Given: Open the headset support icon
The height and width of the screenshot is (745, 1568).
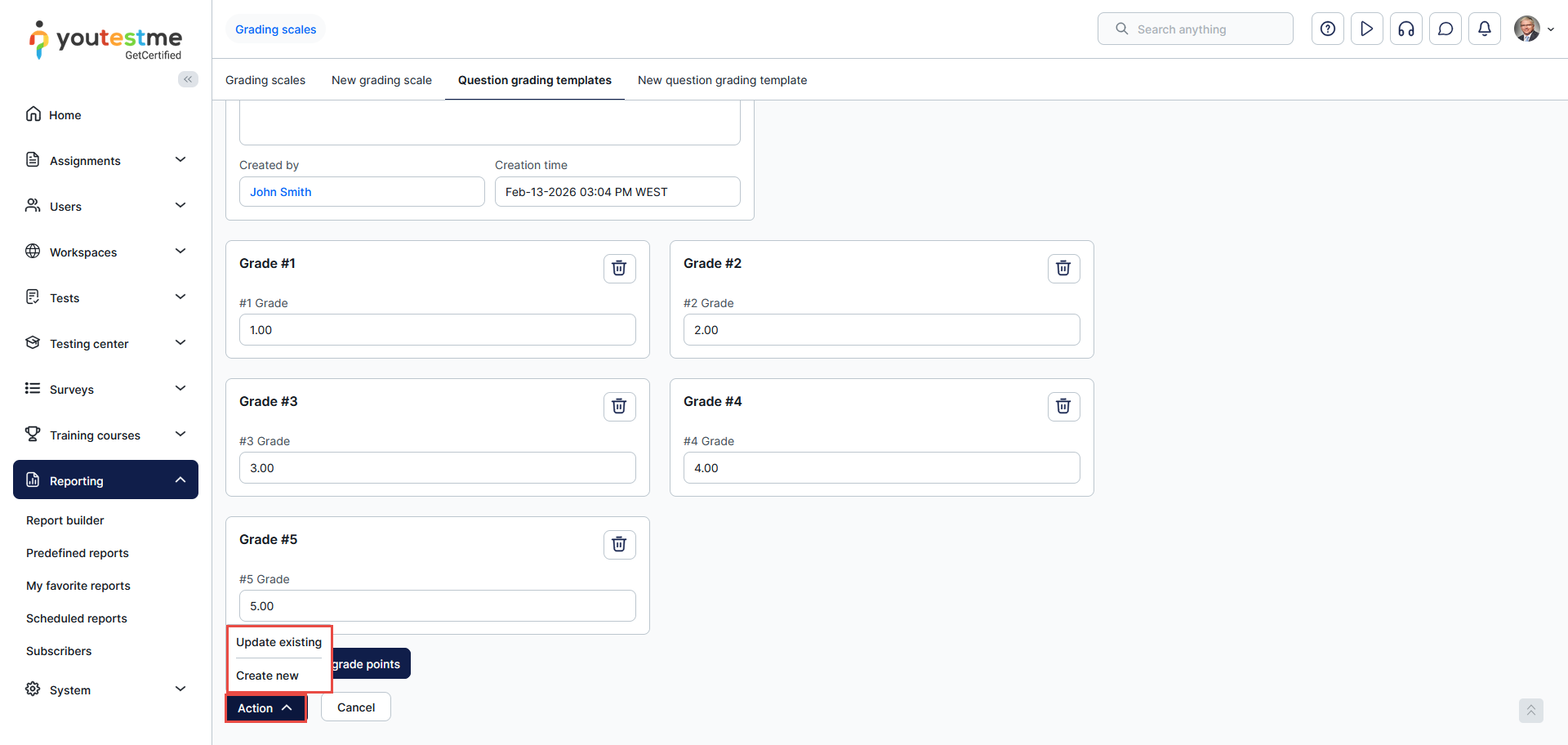Looking at the screenshot, I should (1405, 29).
